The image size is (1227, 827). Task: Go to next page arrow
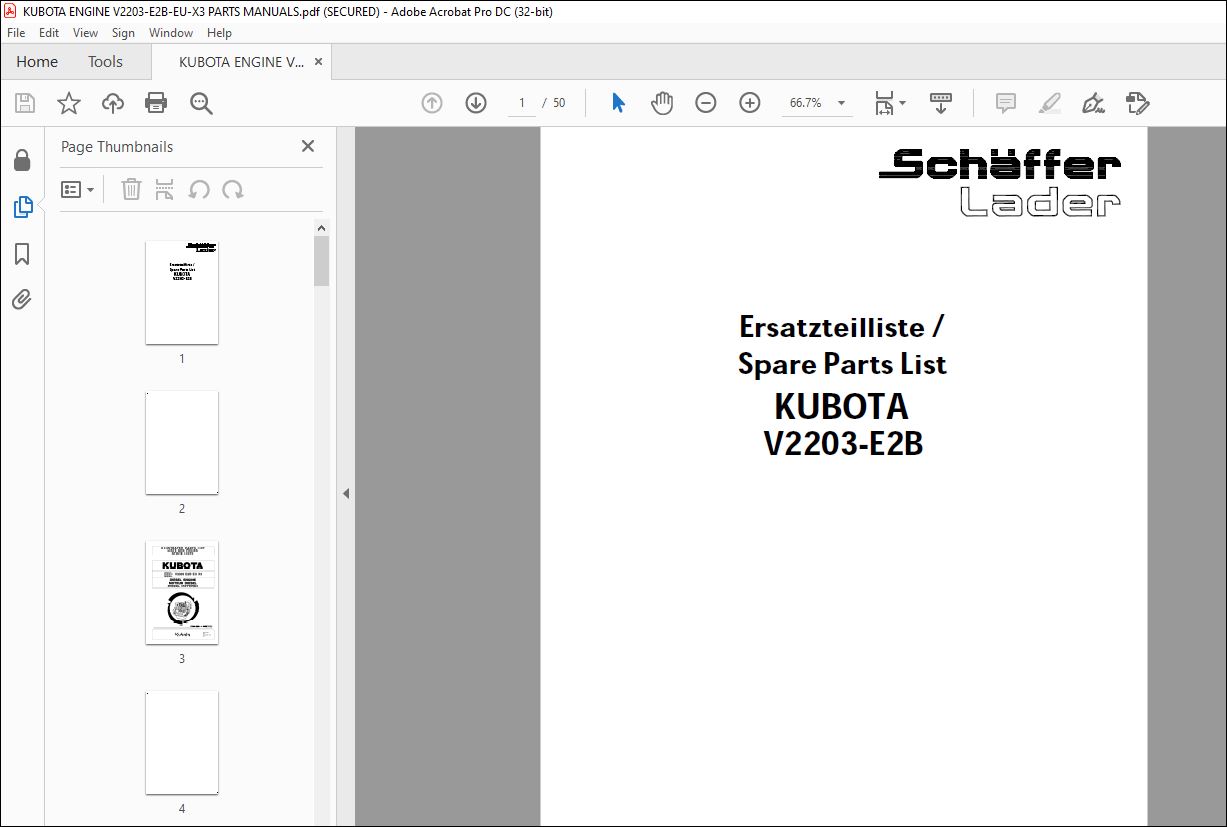click(476, 103)
